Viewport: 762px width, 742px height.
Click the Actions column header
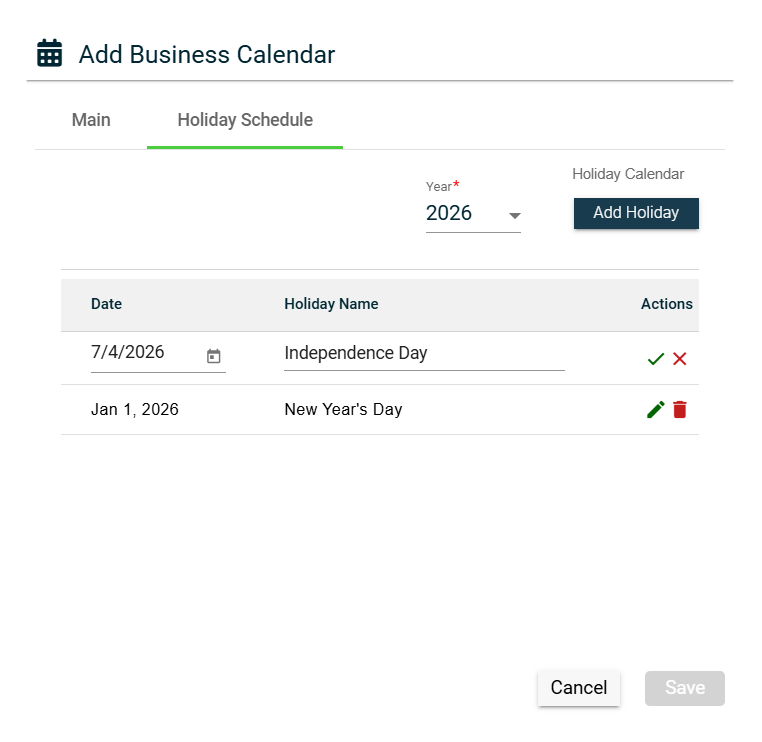pyautogui.click(x=667, y=304)
